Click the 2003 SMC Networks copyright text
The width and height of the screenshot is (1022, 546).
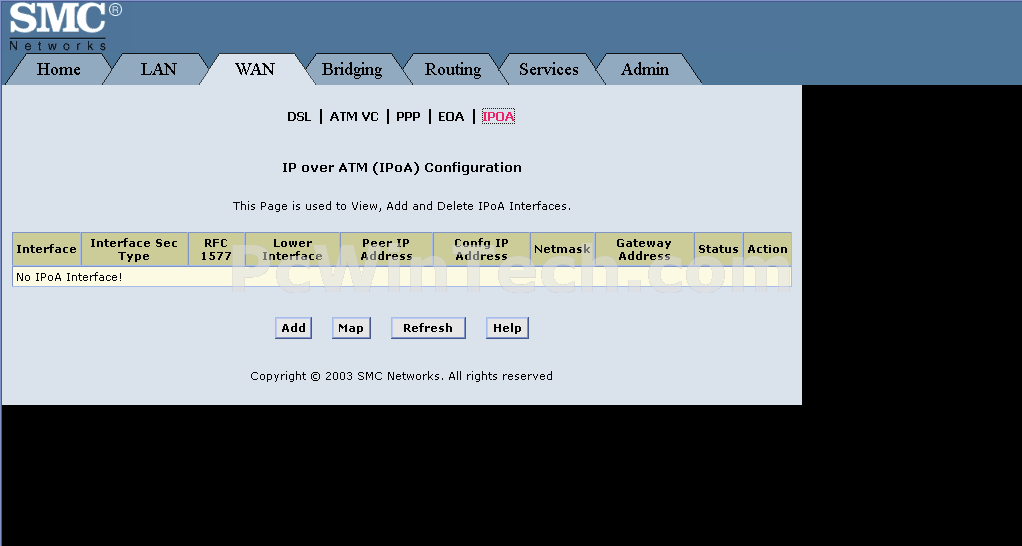[x=402, y=376]
